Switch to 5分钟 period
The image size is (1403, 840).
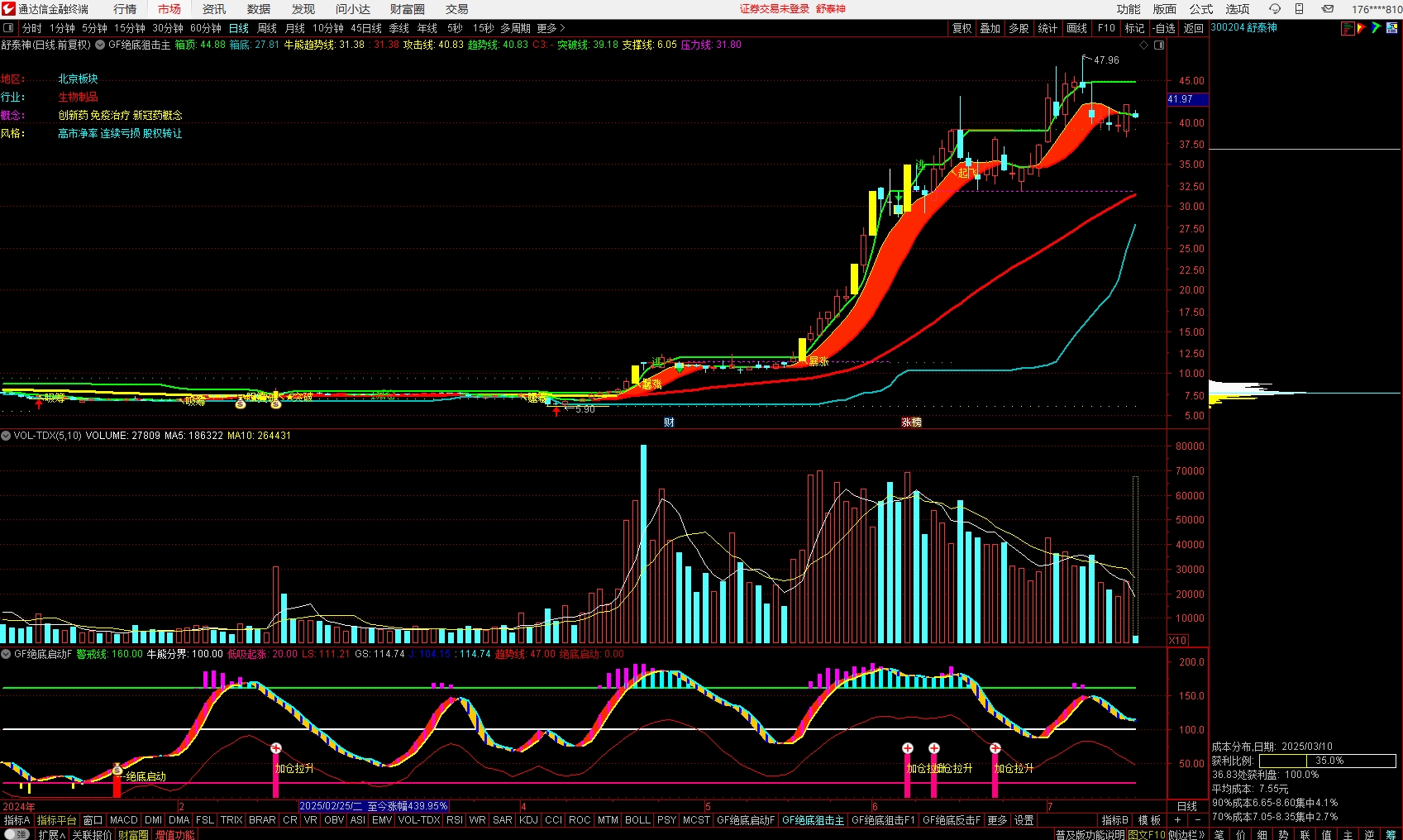pos(94,28)
